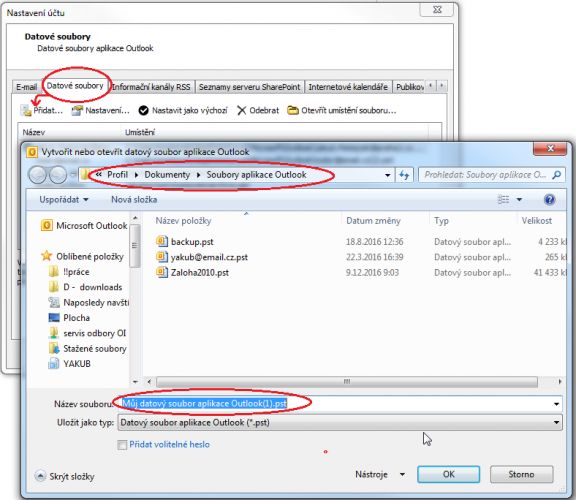576x500 pixels.
Task: Select the backup.pst file
Action: click(192, 242)
